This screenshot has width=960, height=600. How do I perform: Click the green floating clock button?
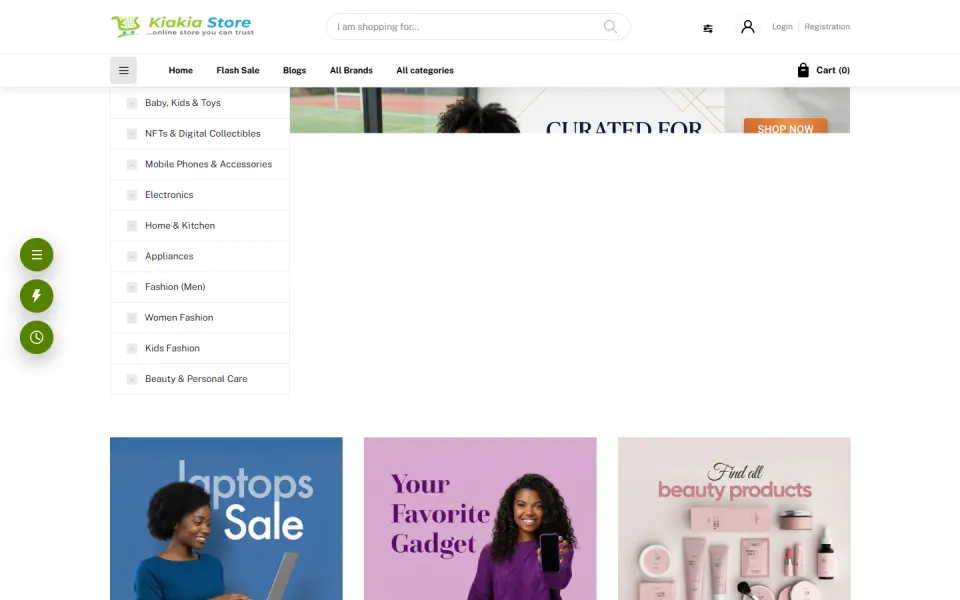(37, 337)
